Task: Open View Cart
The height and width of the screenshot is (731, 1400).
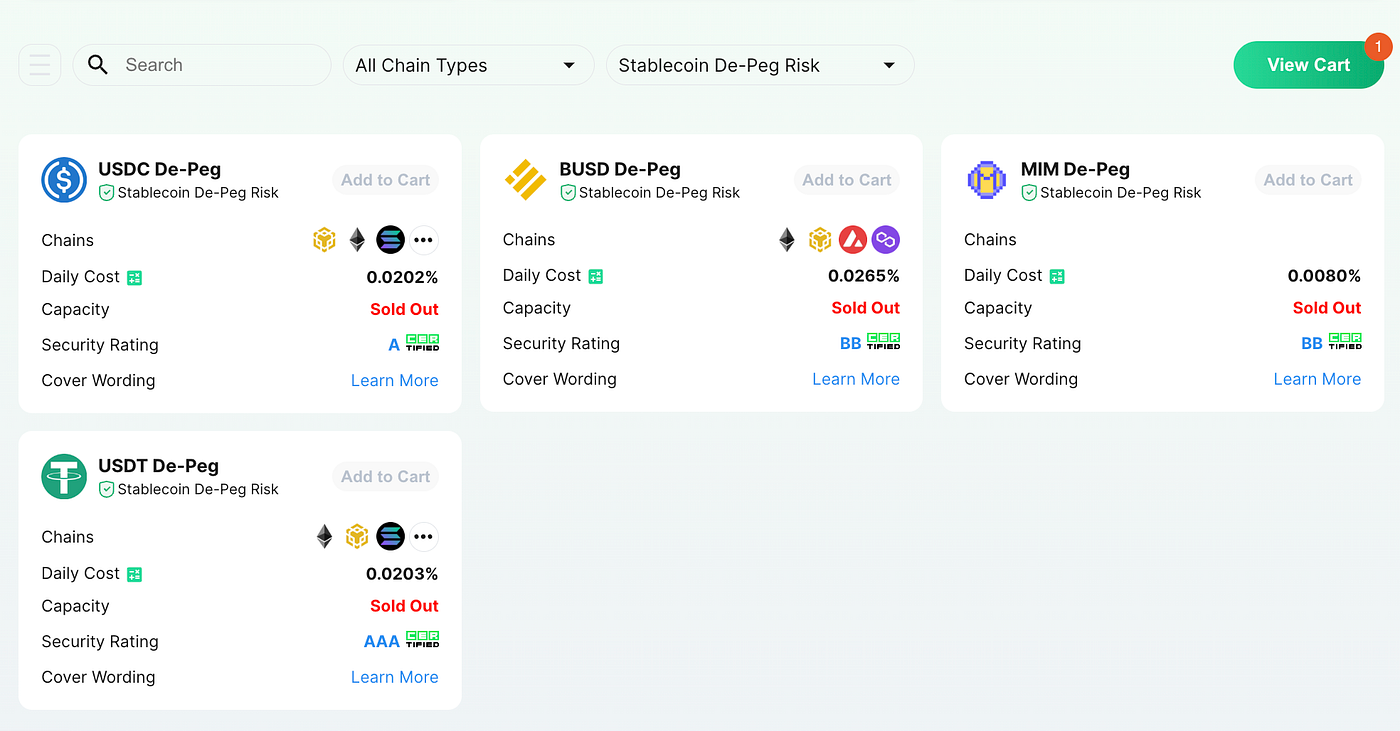Action: coord(1308,65)
